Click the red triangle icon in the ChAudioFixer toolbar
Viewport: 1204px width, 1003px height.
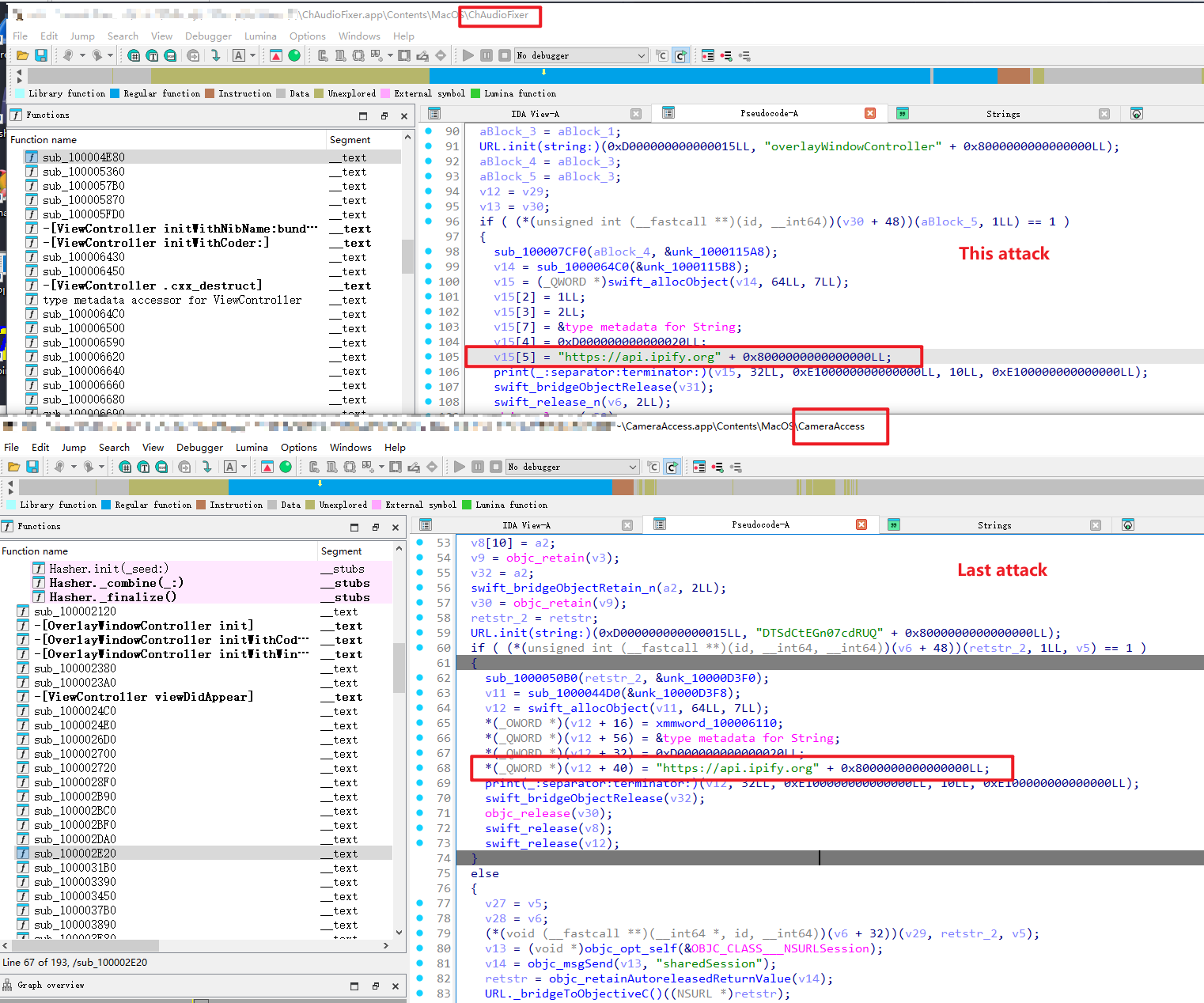275,55
